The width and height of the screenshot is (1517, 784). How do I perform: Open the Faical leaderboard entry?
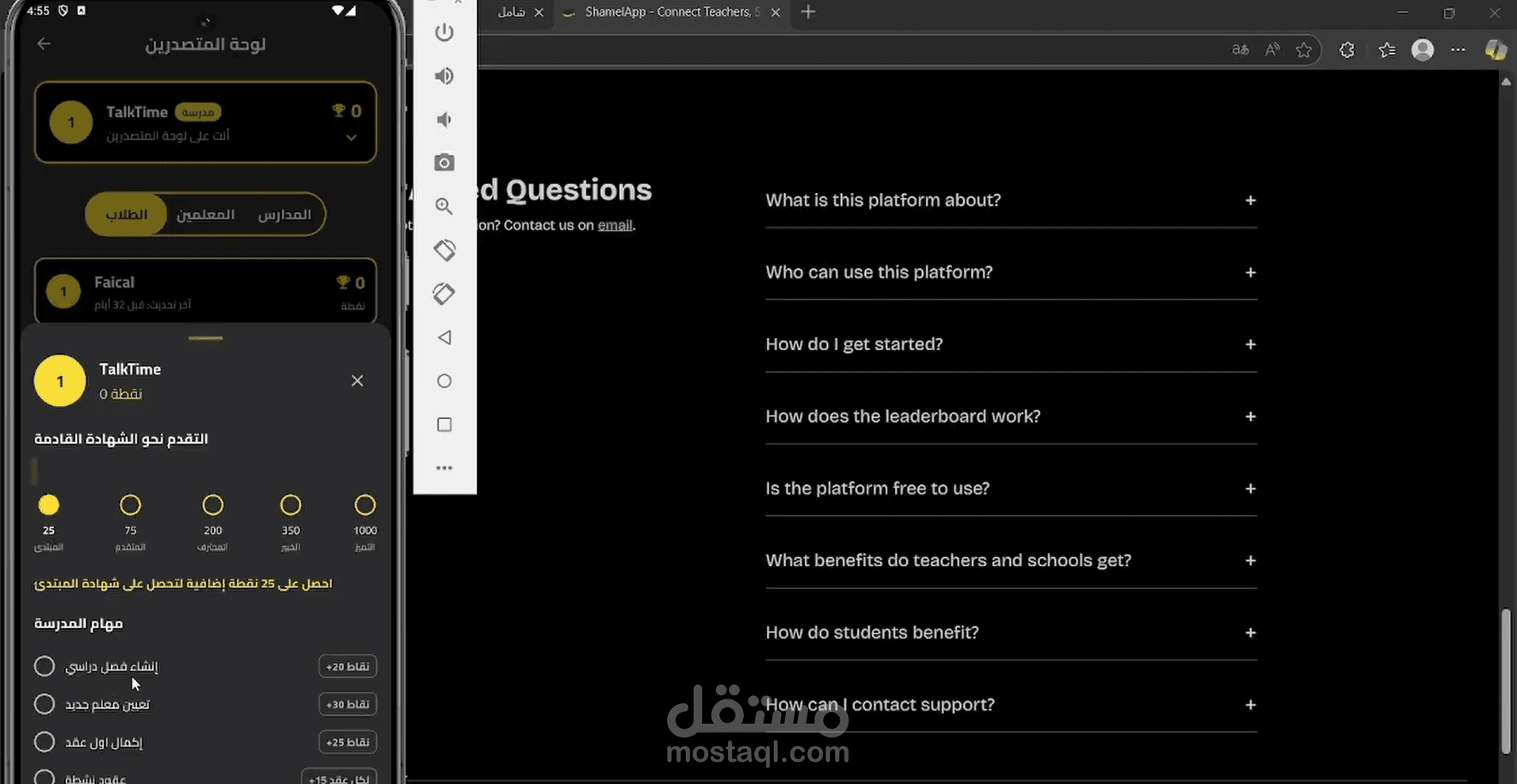coord(205,291)
